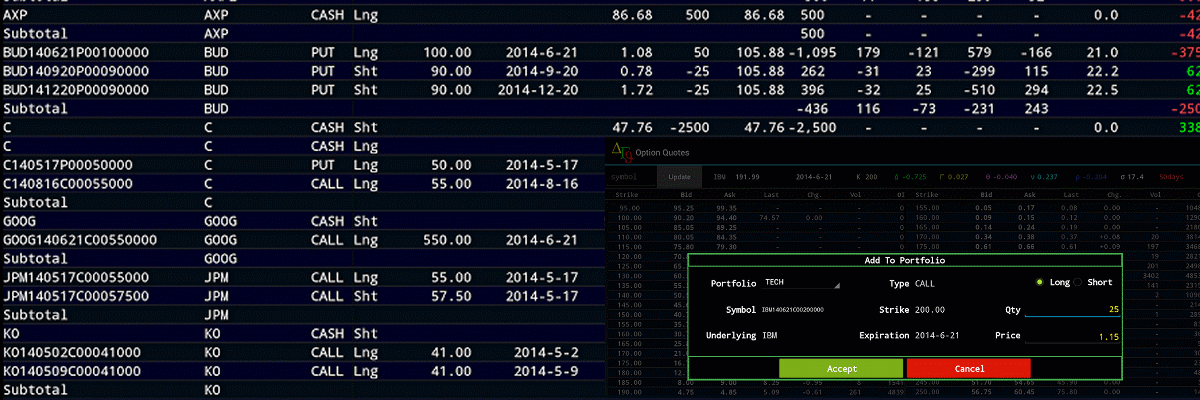Viewport: 1200px width, 400px height.
Task: Click the 2014-8-16 expiration cell
Action: (x=542, y=185)
